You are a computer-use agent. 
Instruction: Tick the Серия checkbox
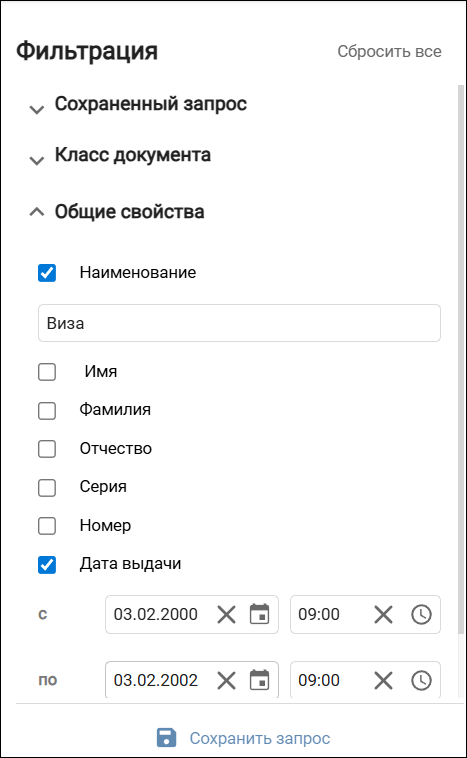tap(47, 487)
